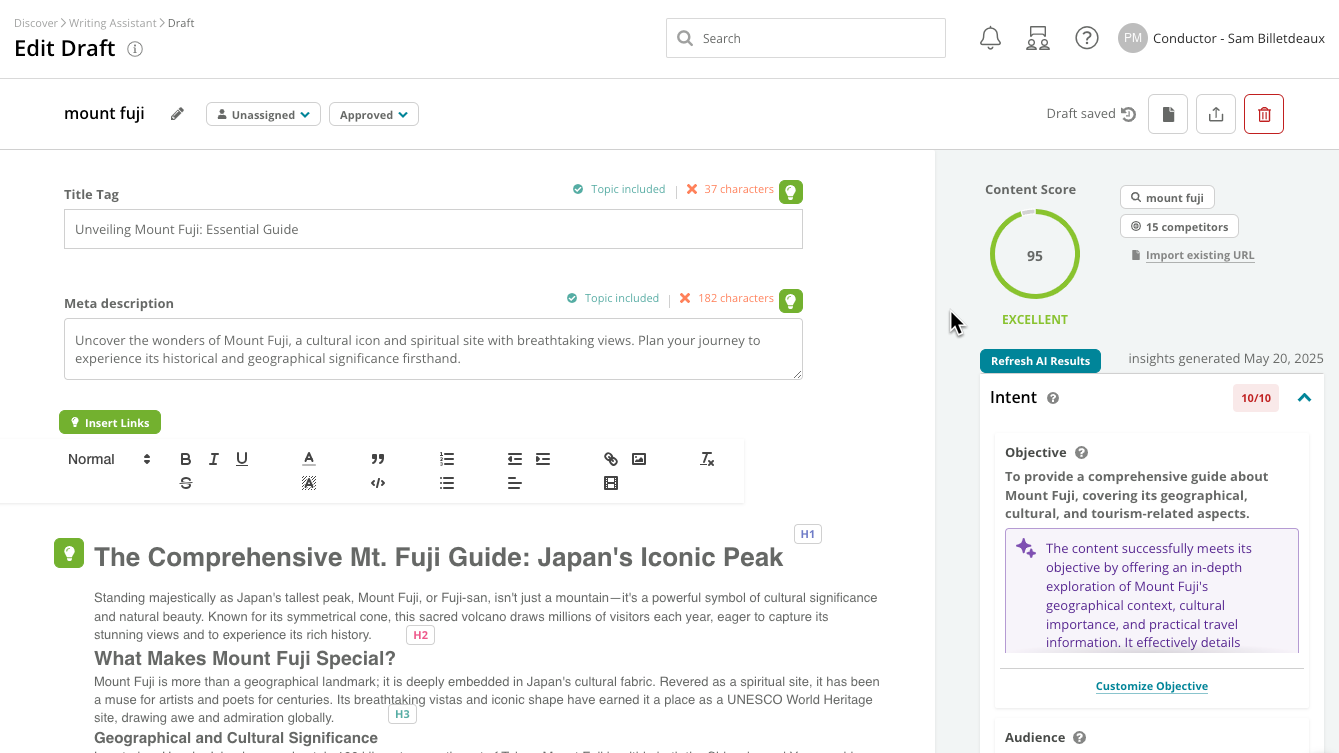Viewport: 1339px width, 753px height.
Task: Open the account switcher icon
Action: click(1038, 38)
